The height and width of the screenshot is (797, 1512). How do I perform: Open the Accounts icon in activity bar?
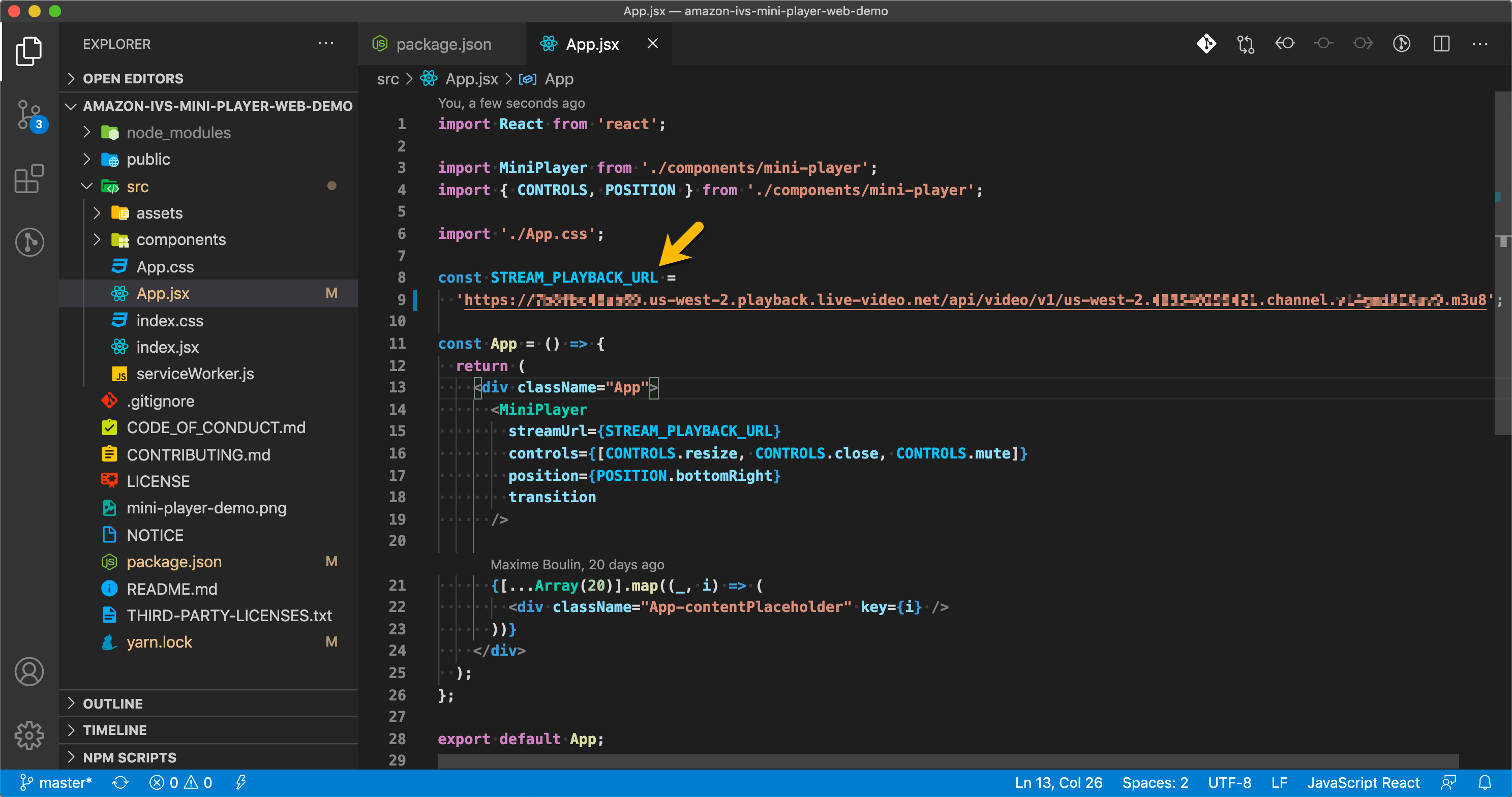29,671
